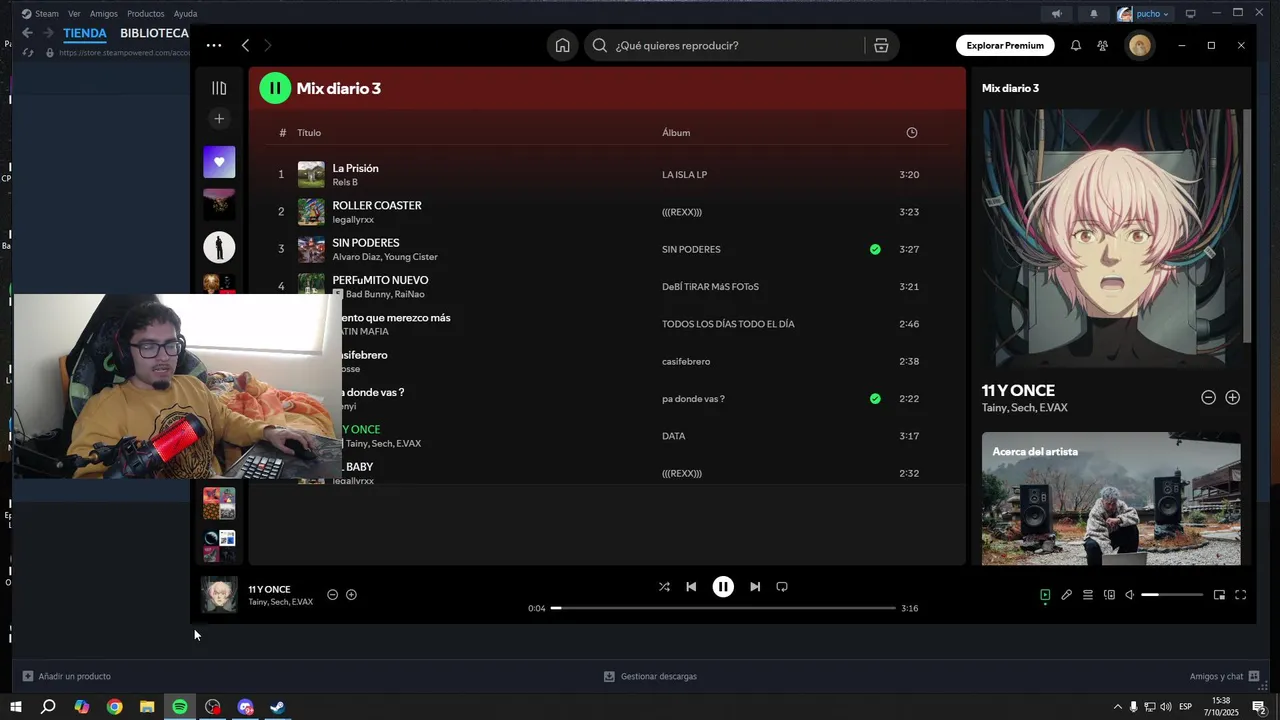Open Amigos y chat in Steam
This screenshot has height=720, width=1280.
pyautogui.click(x=1224, y=676)
